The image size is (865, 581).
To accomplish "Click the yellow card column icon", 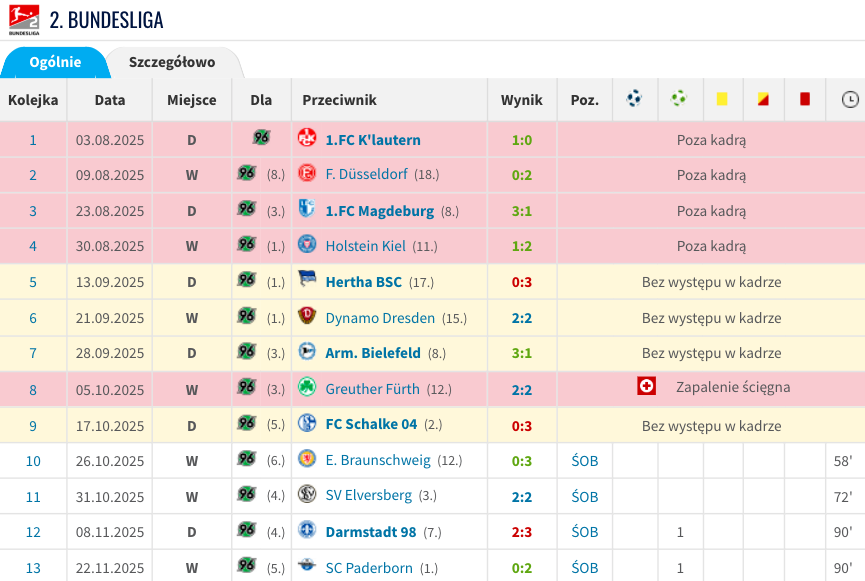I will click(721, 99).
